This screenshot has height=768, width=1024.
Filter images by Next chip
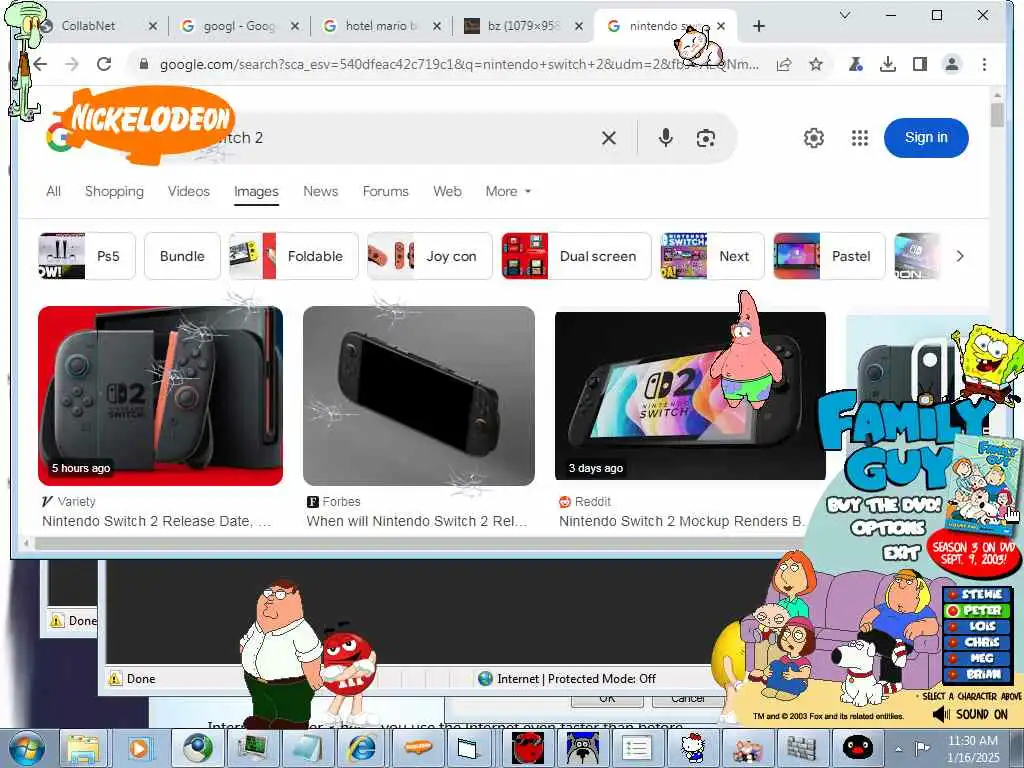click(712, 256)
